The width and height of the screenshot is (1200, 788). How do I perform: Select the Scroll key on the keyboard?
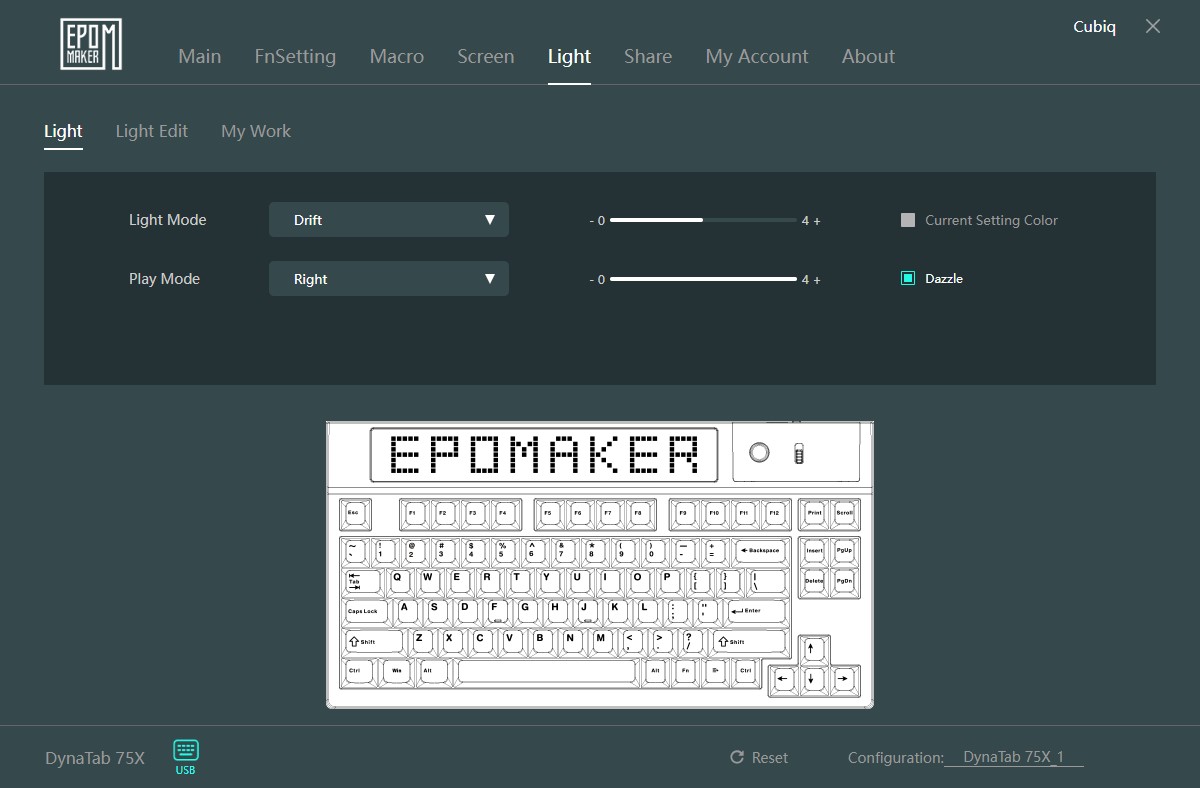point(845,513)
